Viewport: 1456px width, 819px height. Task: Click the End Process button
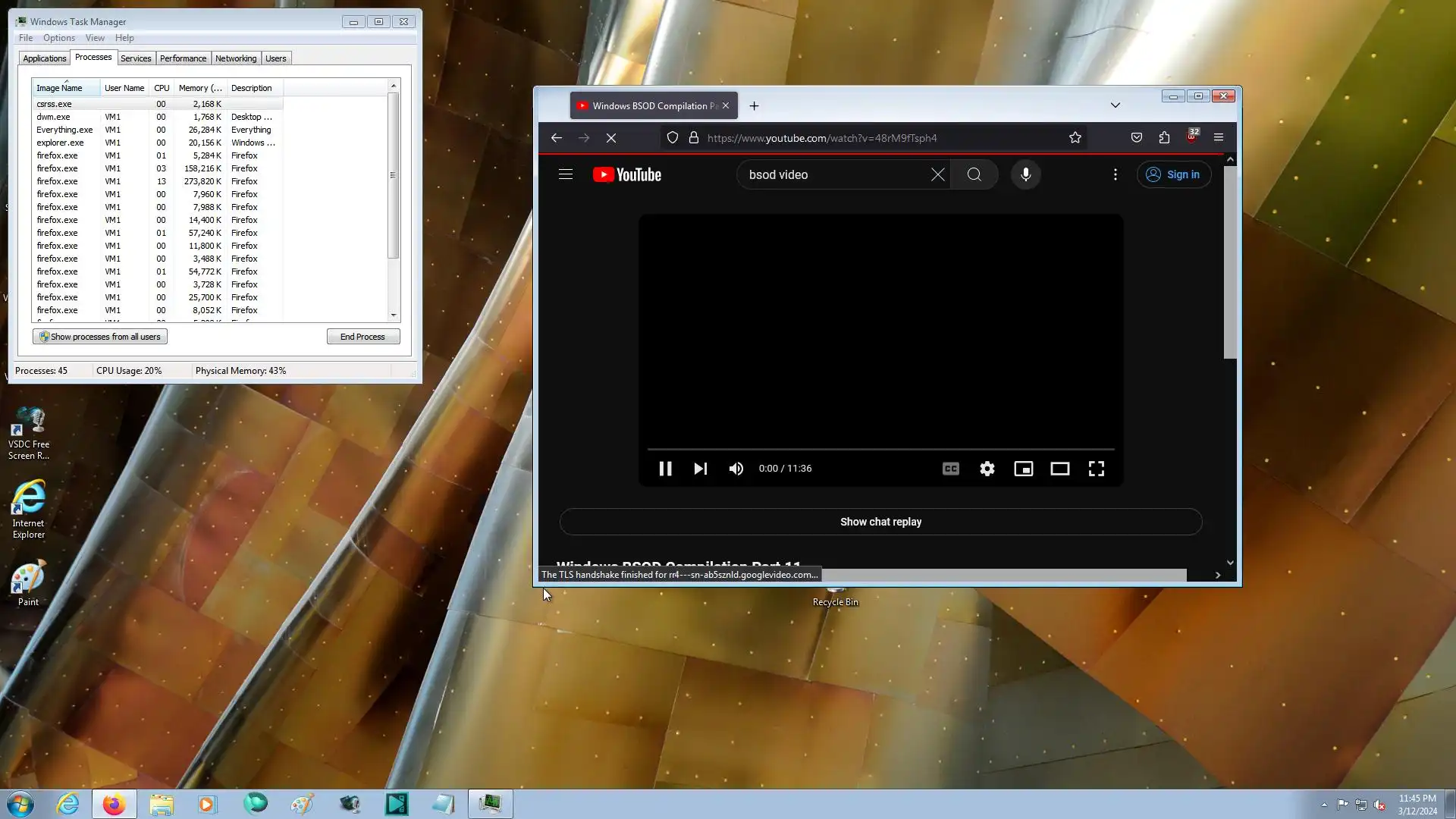coord(362,337)
